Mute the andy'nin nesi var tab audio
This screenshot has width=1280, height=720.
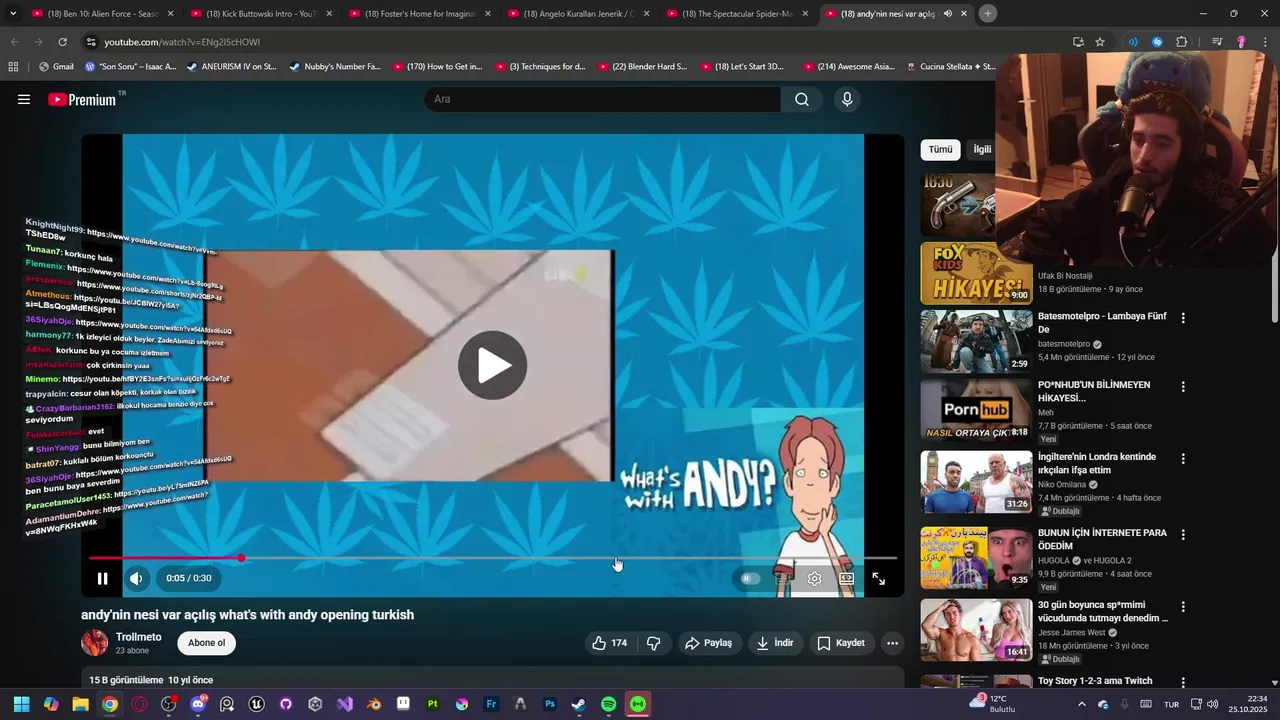click(947, 14)
